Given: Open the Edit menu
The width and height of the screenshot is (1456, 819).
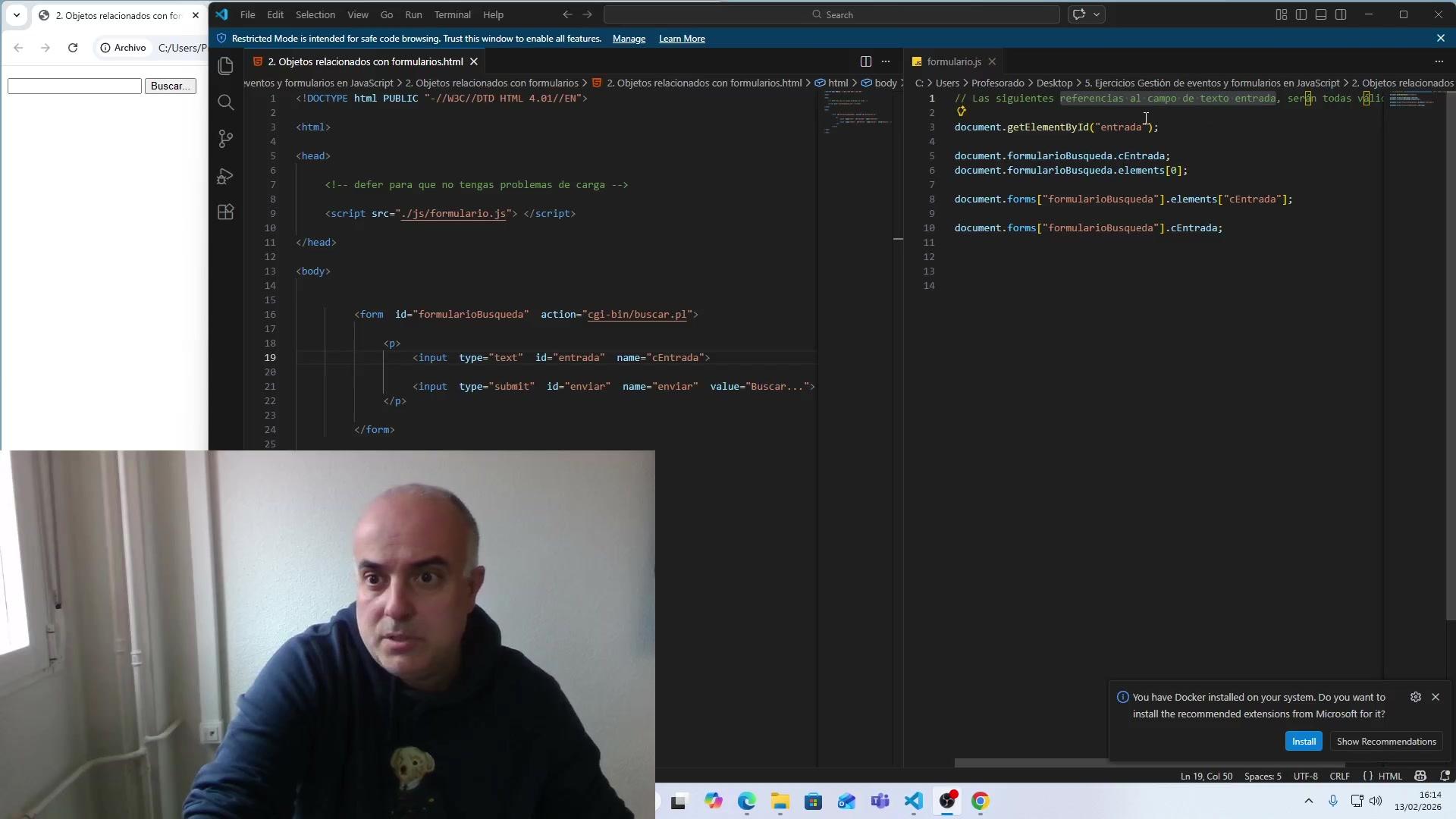Looking at the screenshot, I should 275,14.
